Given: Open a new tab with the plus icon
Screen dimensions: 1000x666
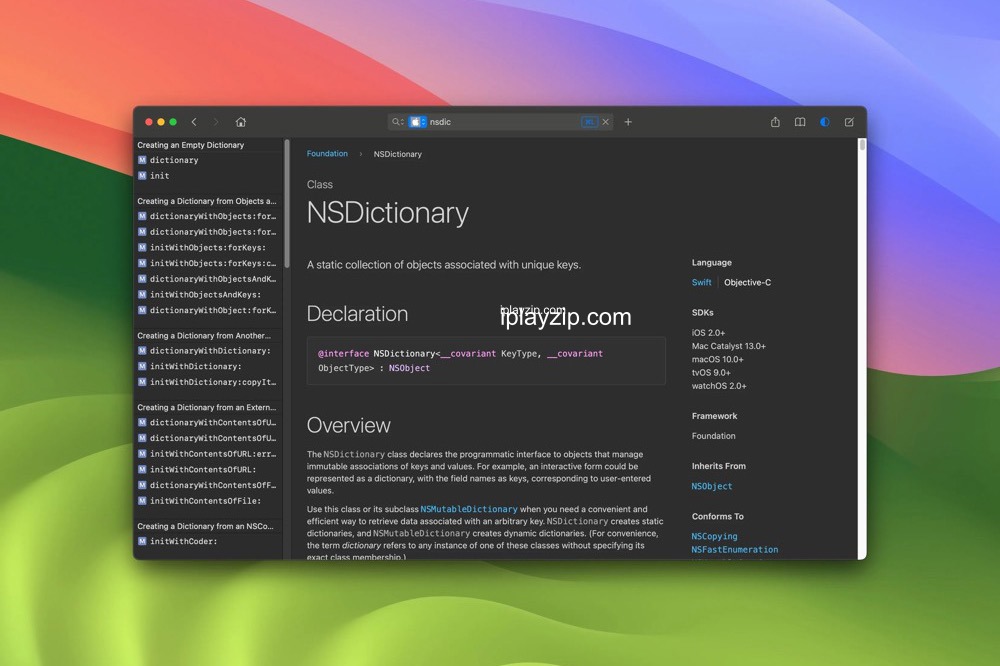Looking at the screenshot, I should click(628, 122).
